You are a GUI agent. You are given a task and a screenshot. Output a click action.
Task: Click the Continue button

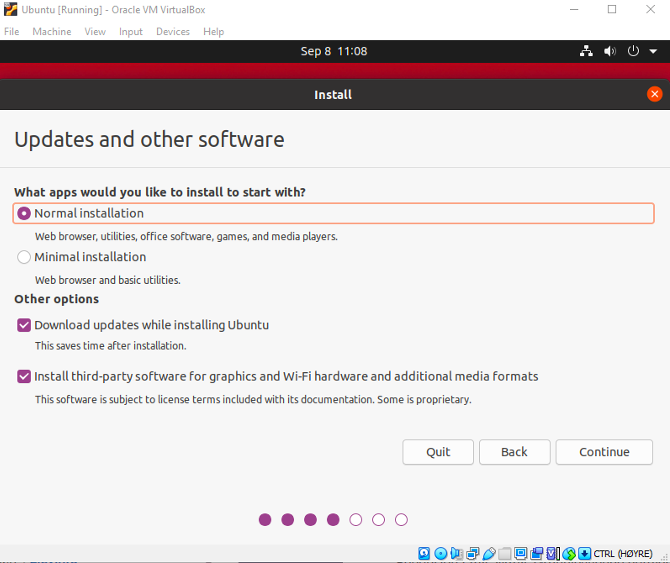604,452
